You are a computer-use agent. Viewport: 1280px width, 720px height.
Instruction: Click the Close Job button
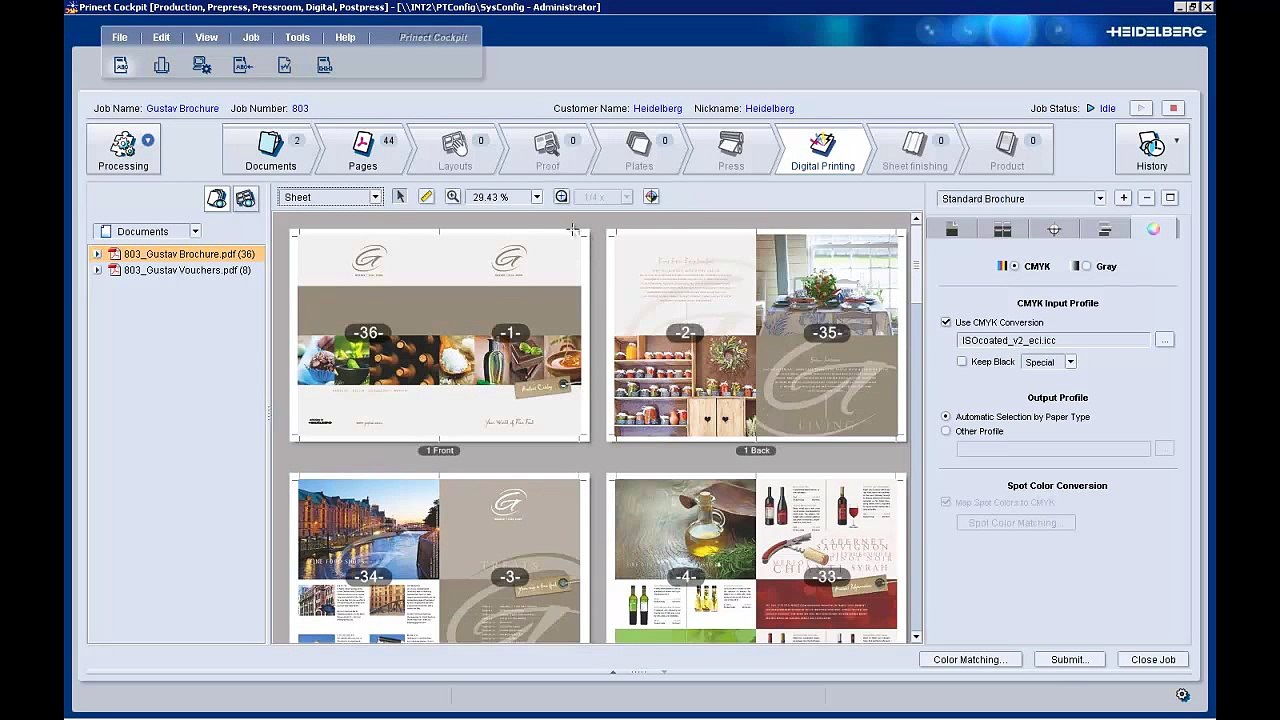tap(1153, 660)
